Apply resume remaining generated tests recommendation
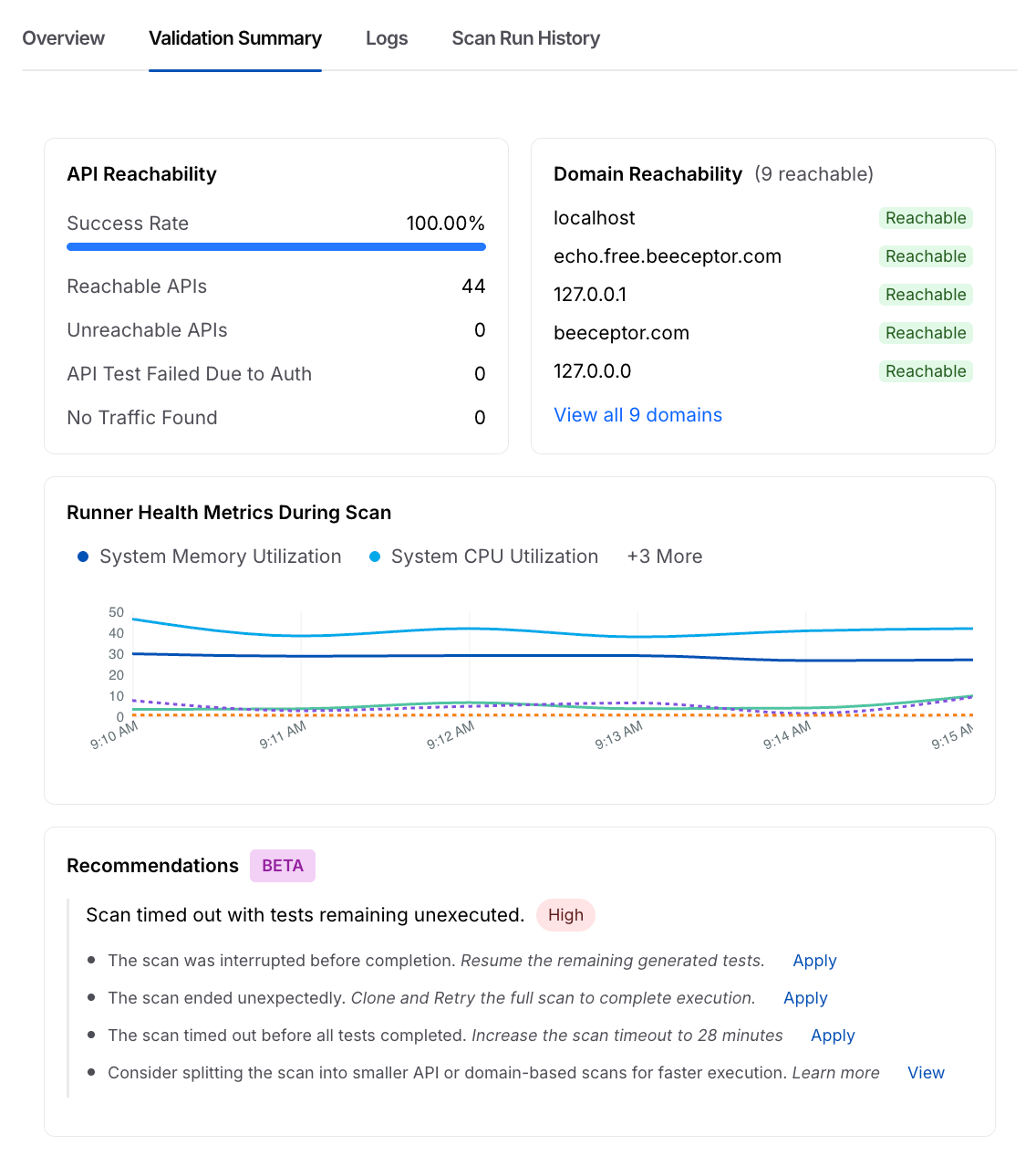1036x1166 pixels. (x=814, y=961)
